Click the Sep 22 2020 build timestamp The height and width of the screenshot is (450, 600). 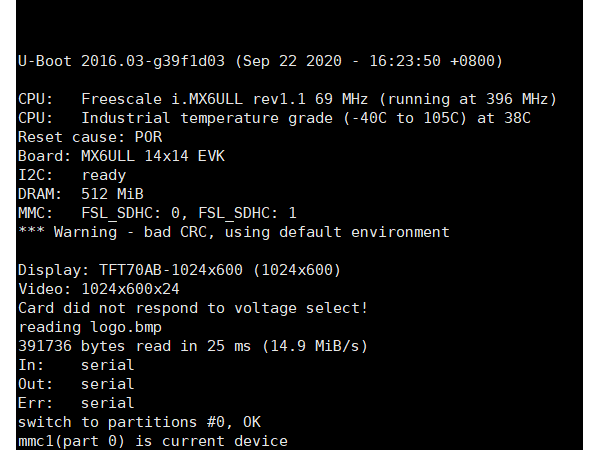[369, 62]
